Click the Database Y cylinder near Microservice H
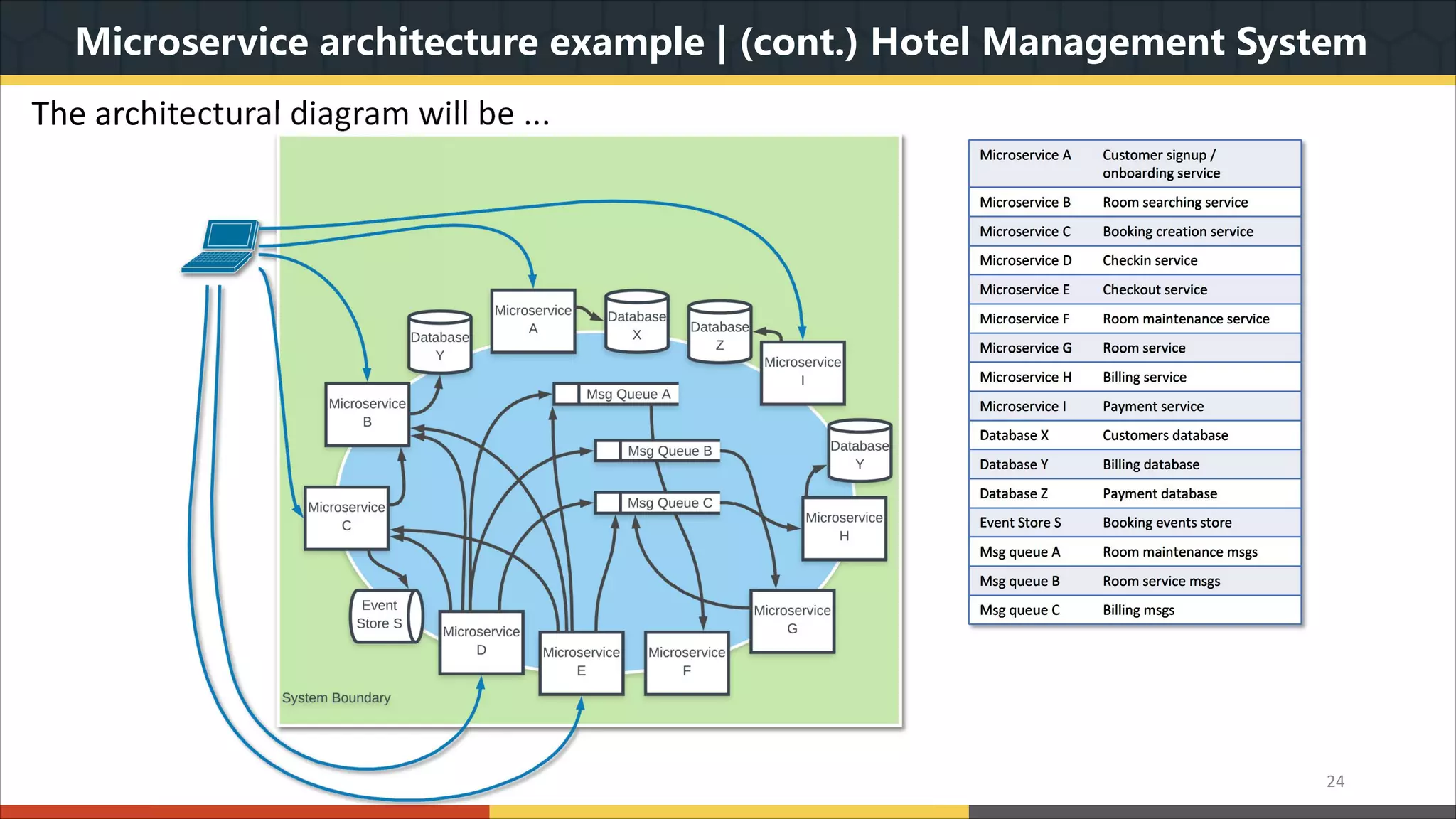The image size is (1456, 819). [x=860, y=452]
